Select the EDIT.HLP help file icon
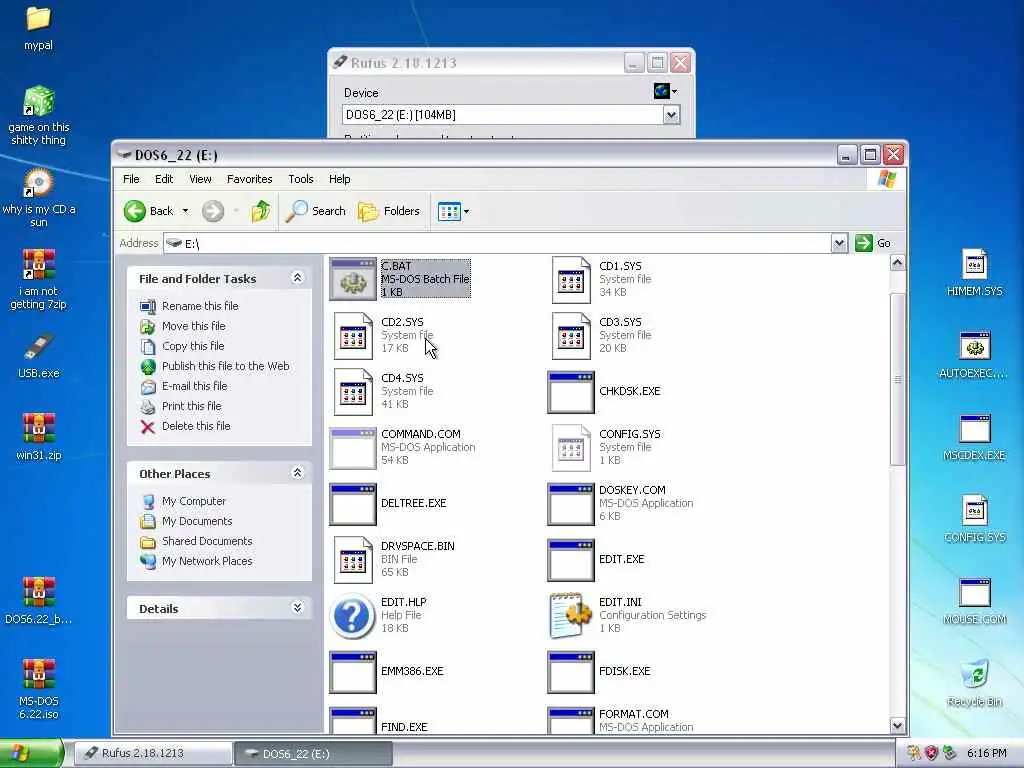This screenshot has width=1024, height=768. click(353, 616)
